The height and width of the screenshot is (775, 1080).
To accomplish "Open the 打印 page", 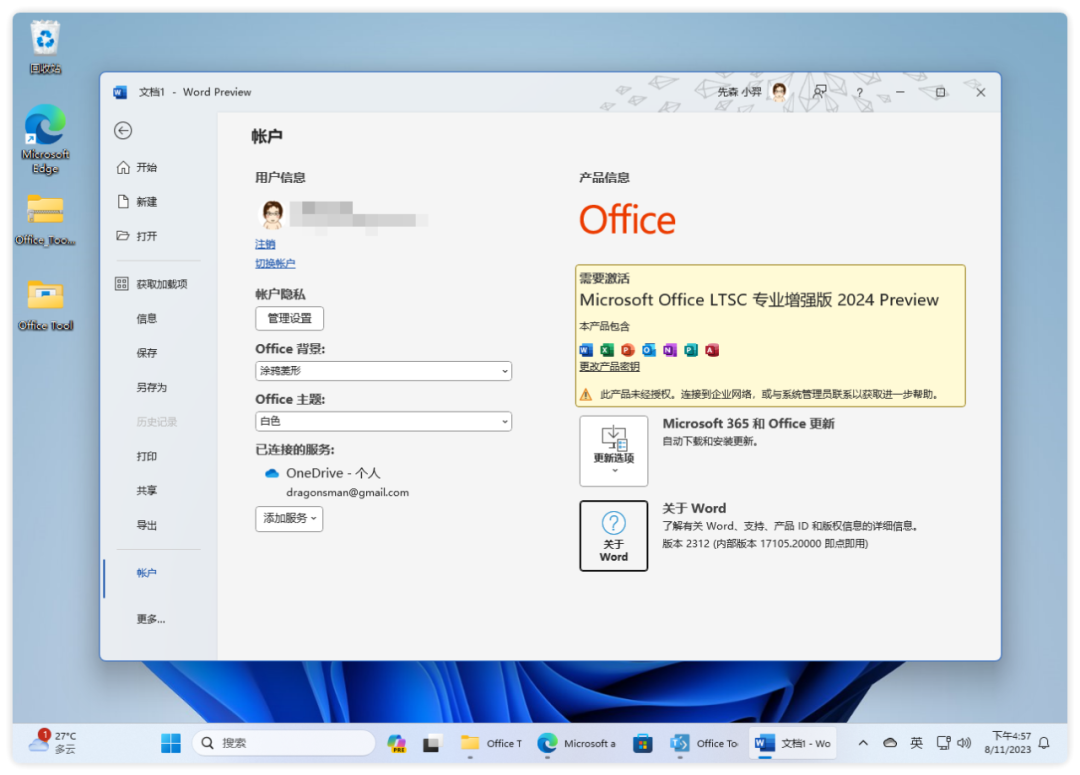I will (147, 456).
